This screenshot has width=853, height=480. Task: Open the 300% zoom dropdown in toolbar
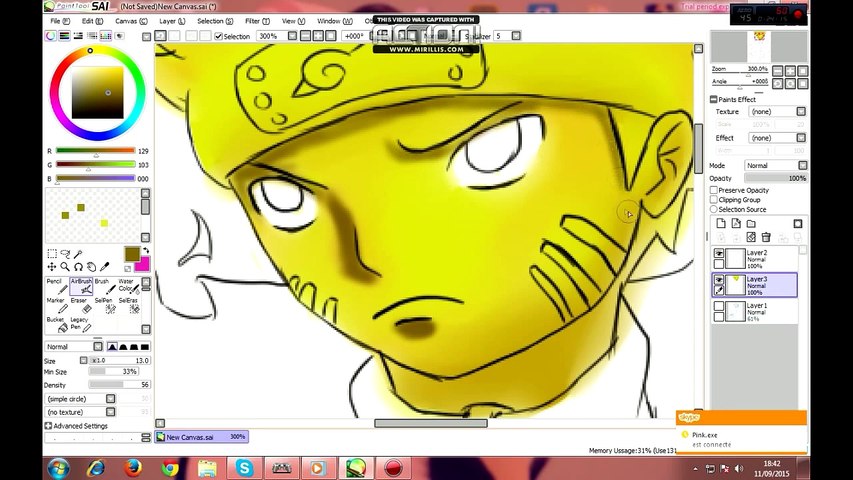pyautogui.click(x=292, y=36)
